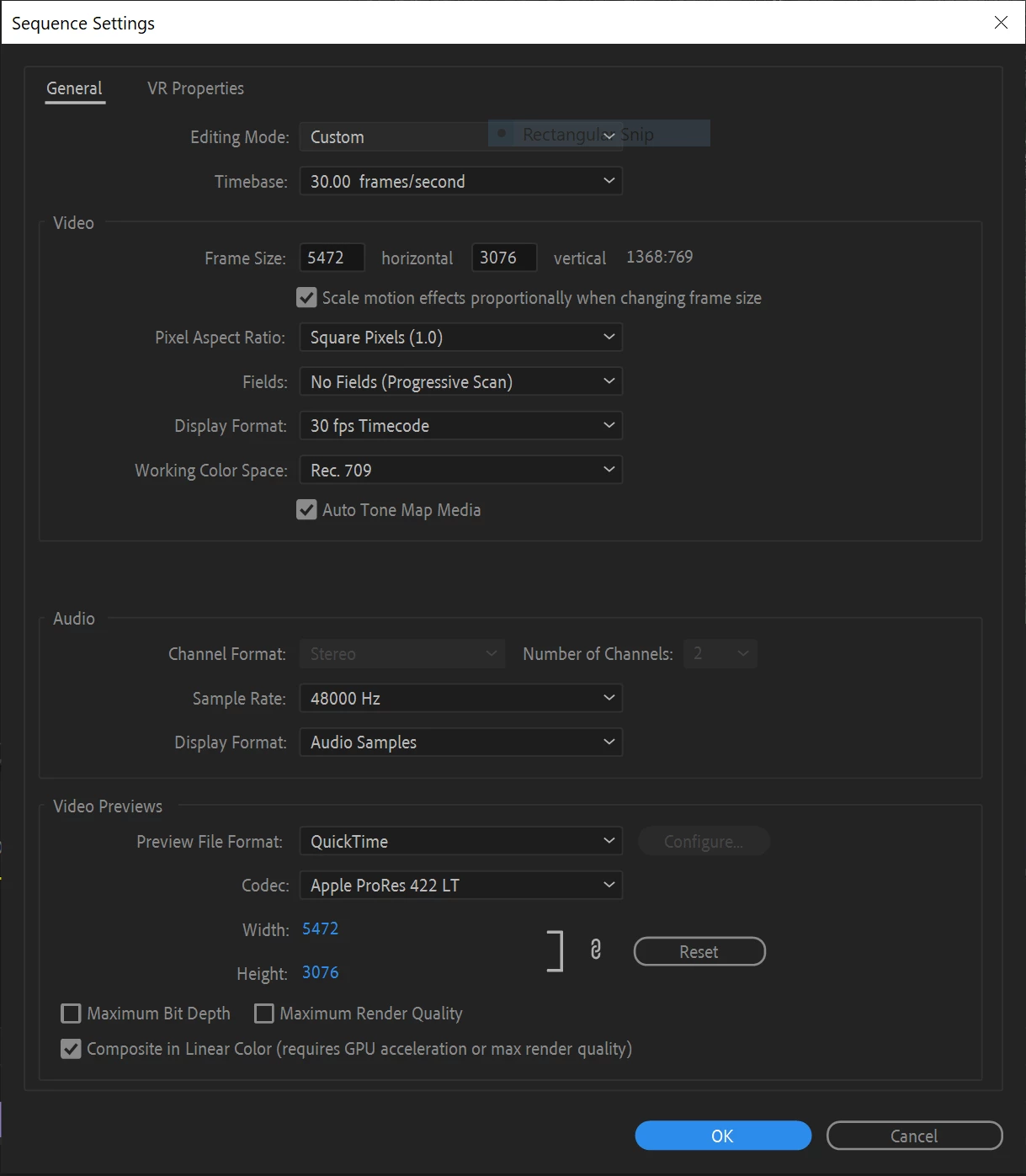Open the Pixel Aspect Ratio dropdown
This screenshot has height=1176, width=1026.
(x=460, y=337)
